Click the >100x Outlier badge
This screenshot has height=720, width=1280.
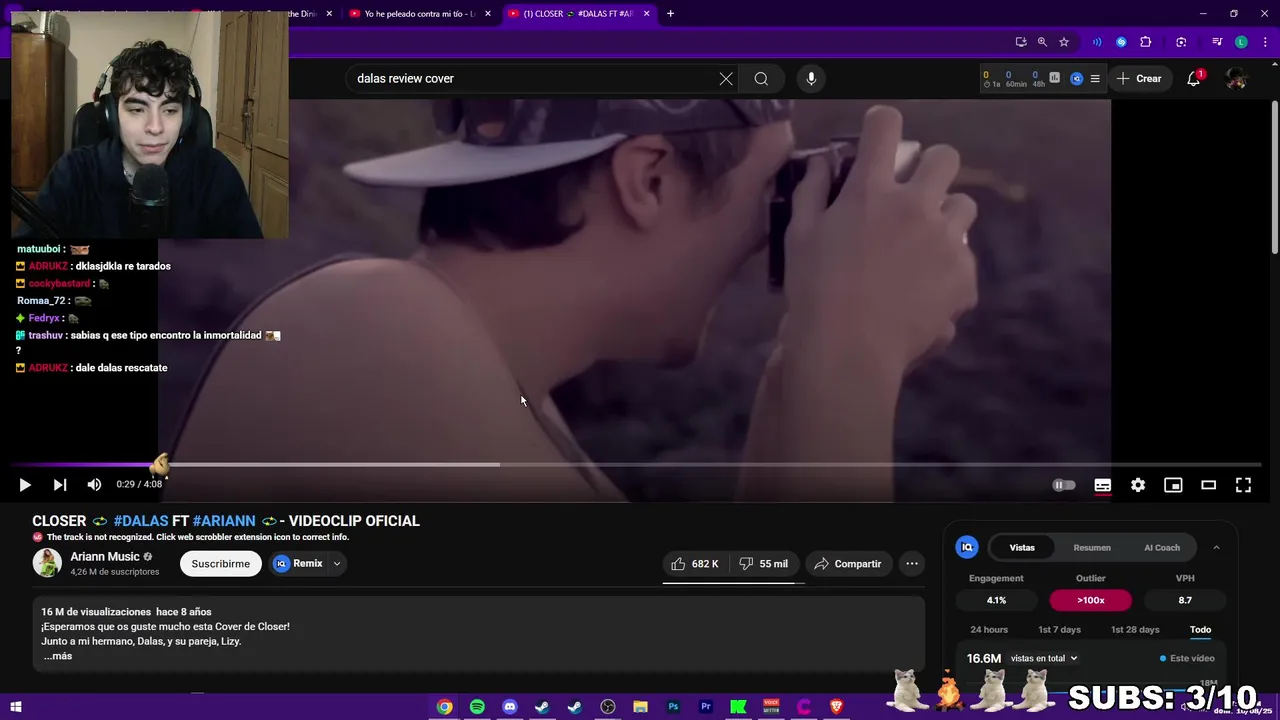click(1091, 600)
